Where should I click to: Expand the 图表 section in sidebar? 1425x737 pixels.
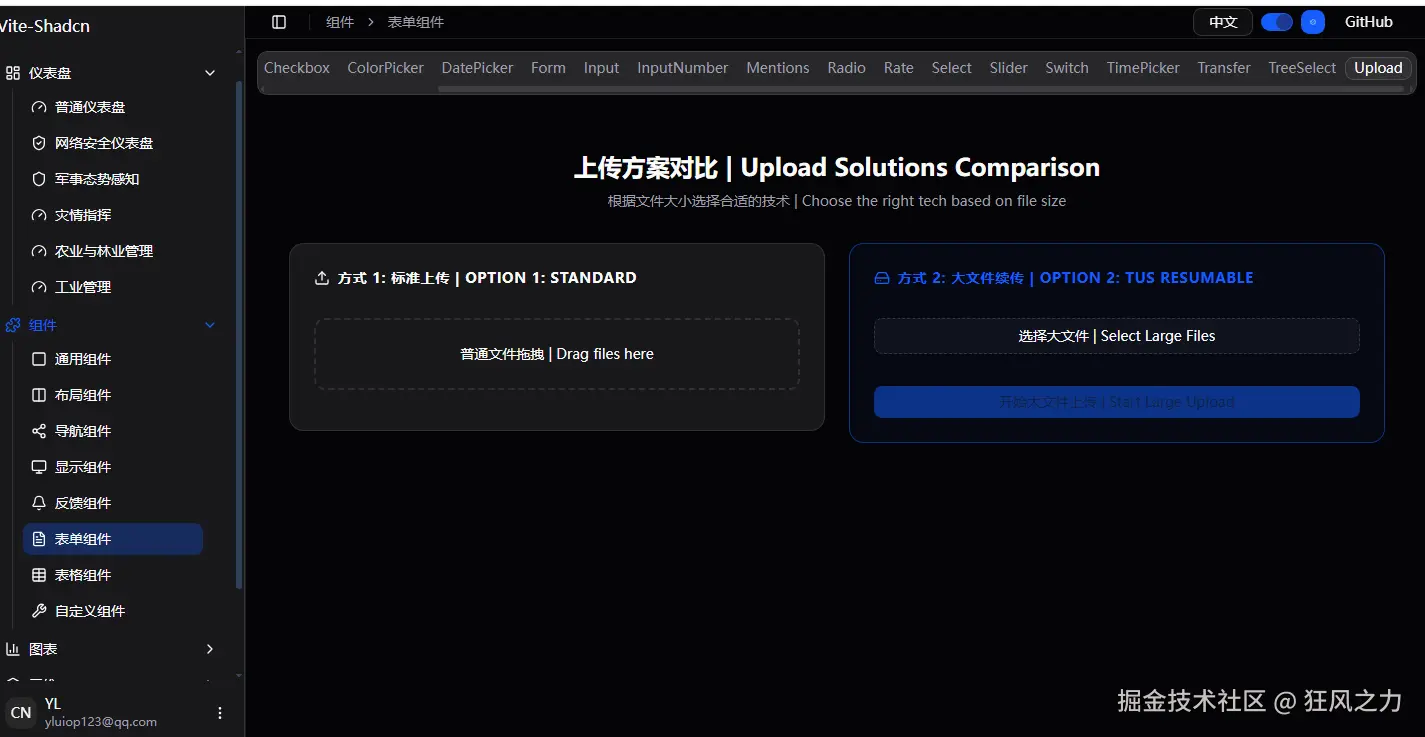click(210, 648)
